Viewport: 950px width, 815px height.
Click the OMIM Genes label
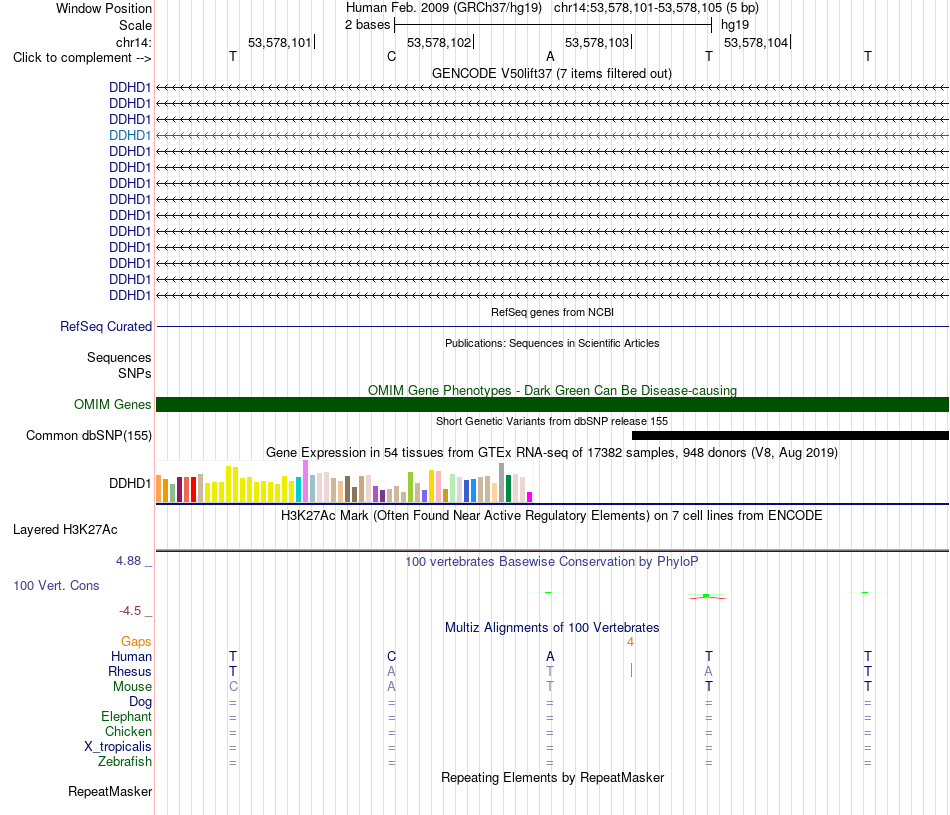[112, 404]
